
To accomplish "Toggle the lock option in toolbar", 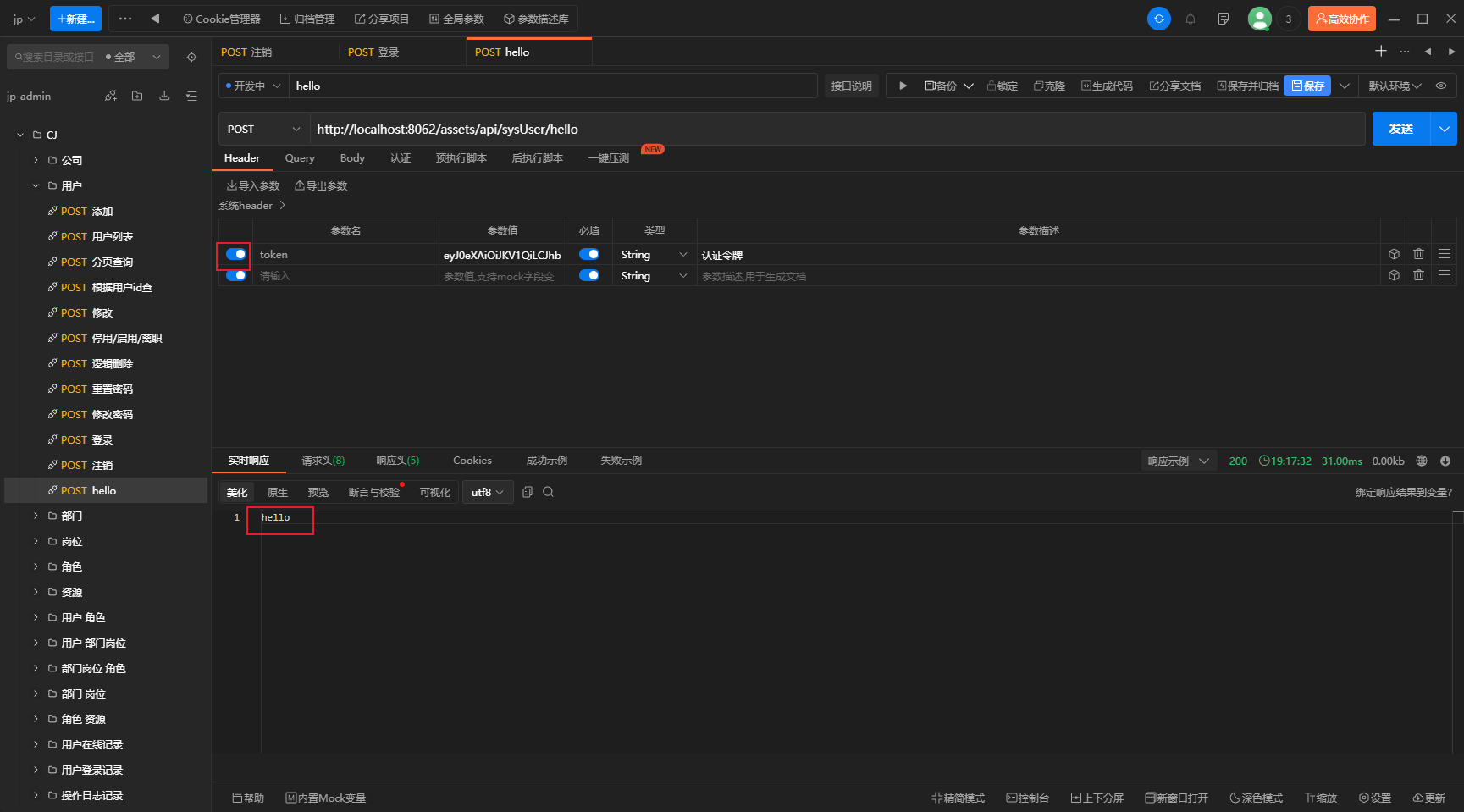I will coord(1003,86).
